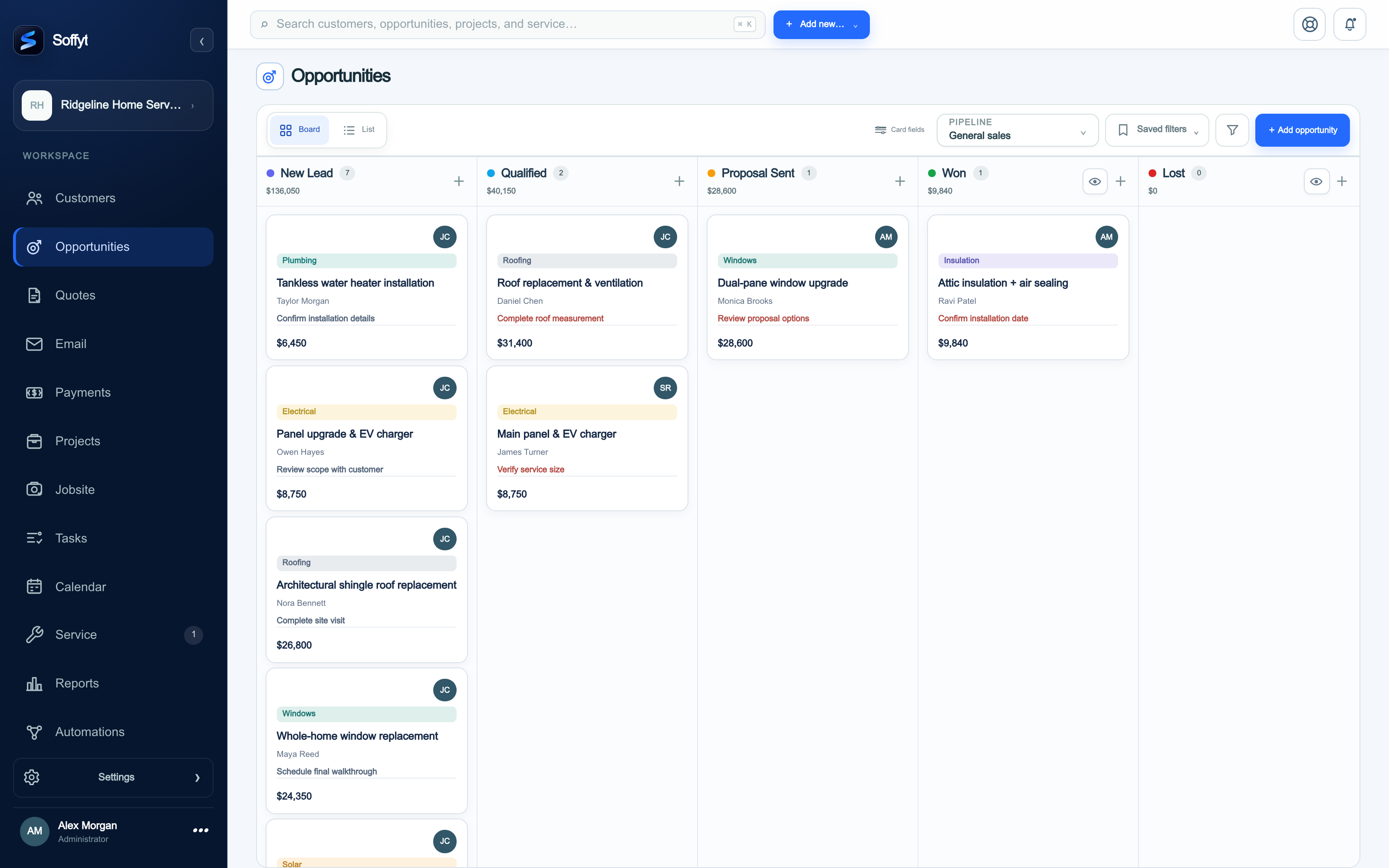1389x868 pixels.
Task: Click 'Verify service size' task text
Action: click(x=530, y=470)
